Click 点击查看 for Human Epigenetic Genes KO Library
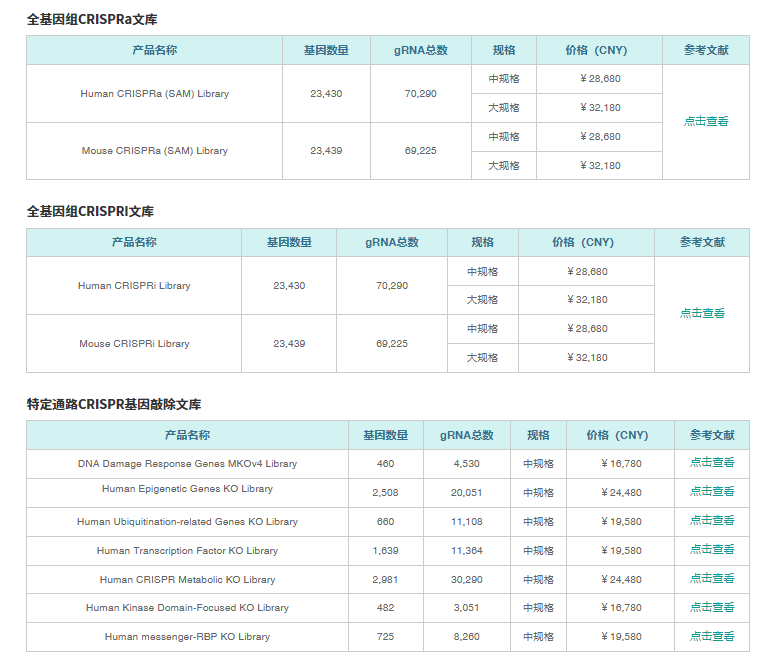The image size is (778, 669). (x=712, y=491)
